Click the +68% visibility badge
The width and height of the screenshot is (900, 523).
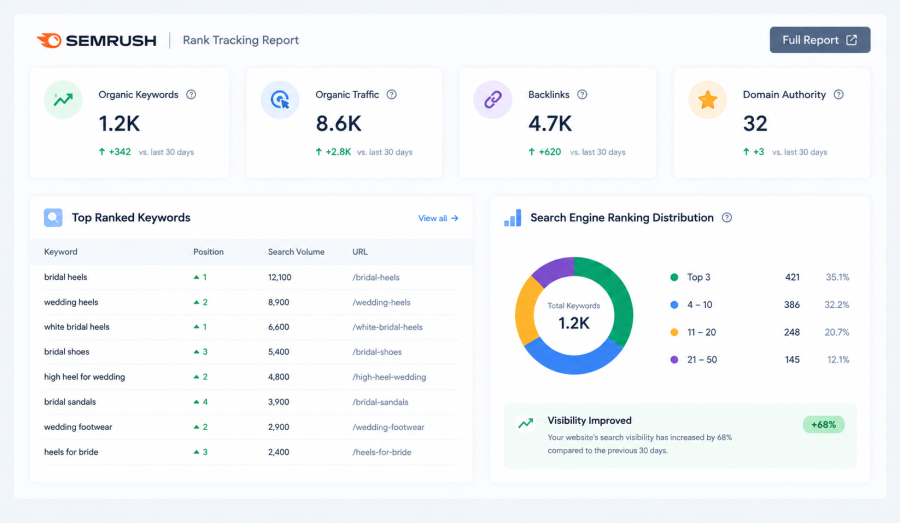[824, 425]
